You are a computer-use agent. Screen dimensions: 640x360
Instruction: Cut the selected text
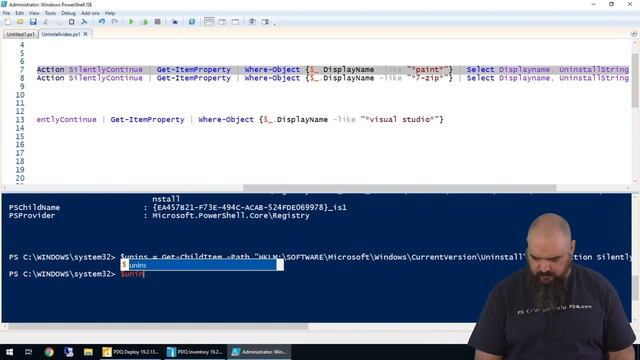pos(46,22)
